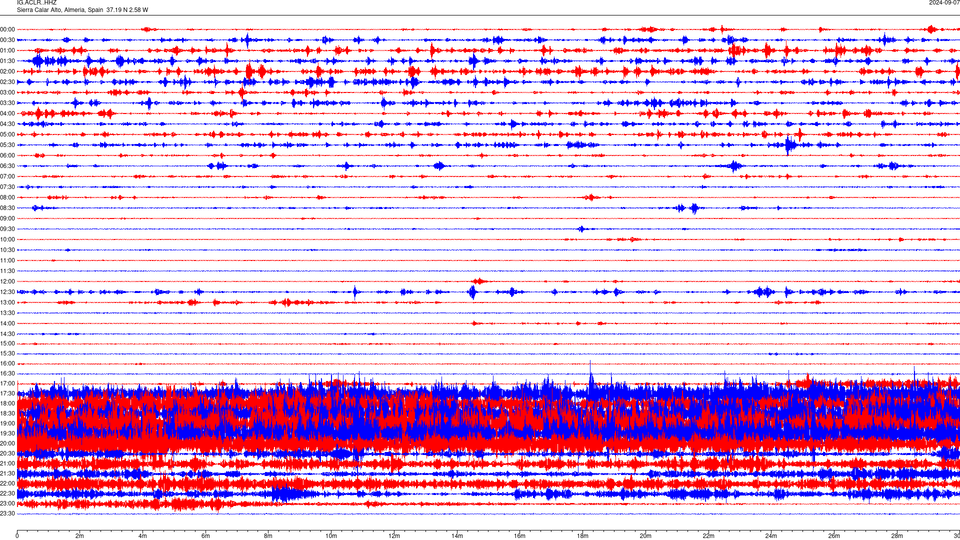Click the 14:00 time label
The height and width of the screenshot is (540, 960).
point(7,323)
